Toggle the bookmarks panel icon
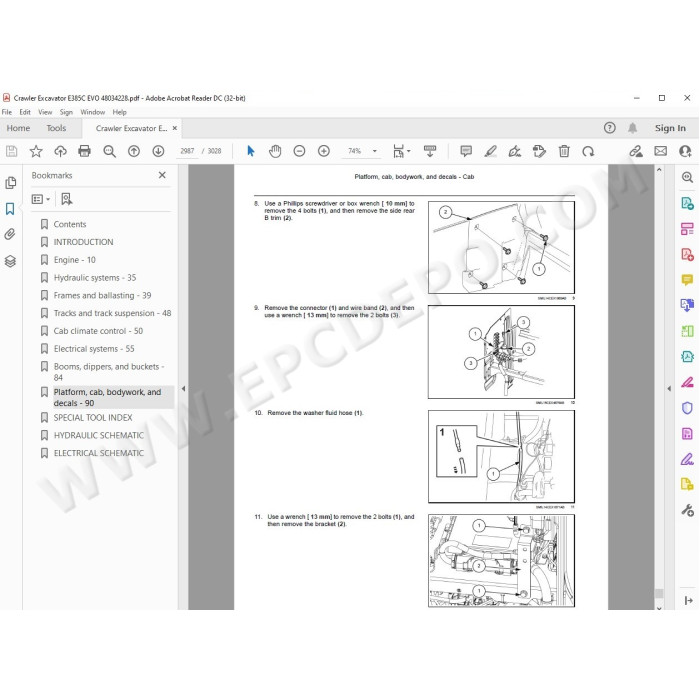Viewport: 700px width, 700px height. tap(10, 208)
